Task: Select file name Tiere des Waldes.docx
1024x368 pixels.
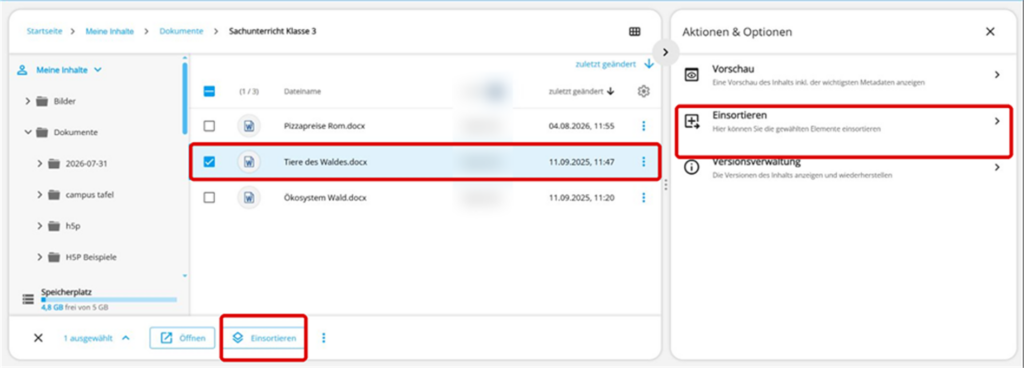Action: [325, 162]
